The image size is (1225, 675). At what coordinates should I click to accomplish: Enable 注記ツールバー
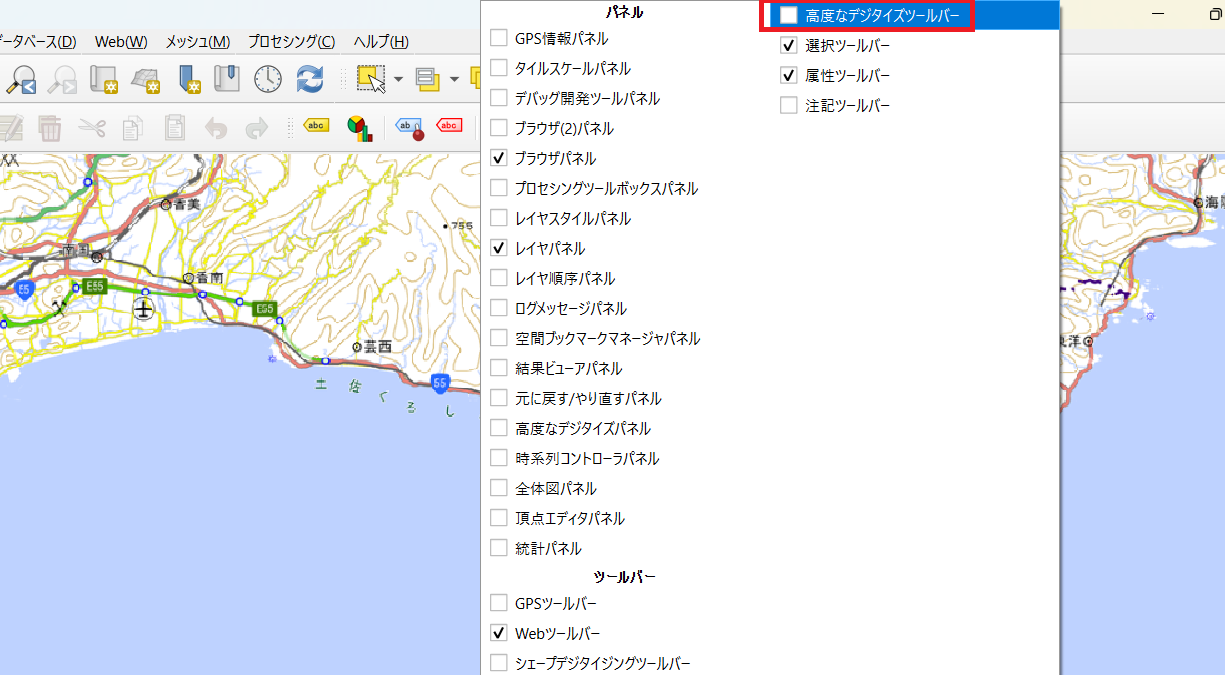[789, 105]
